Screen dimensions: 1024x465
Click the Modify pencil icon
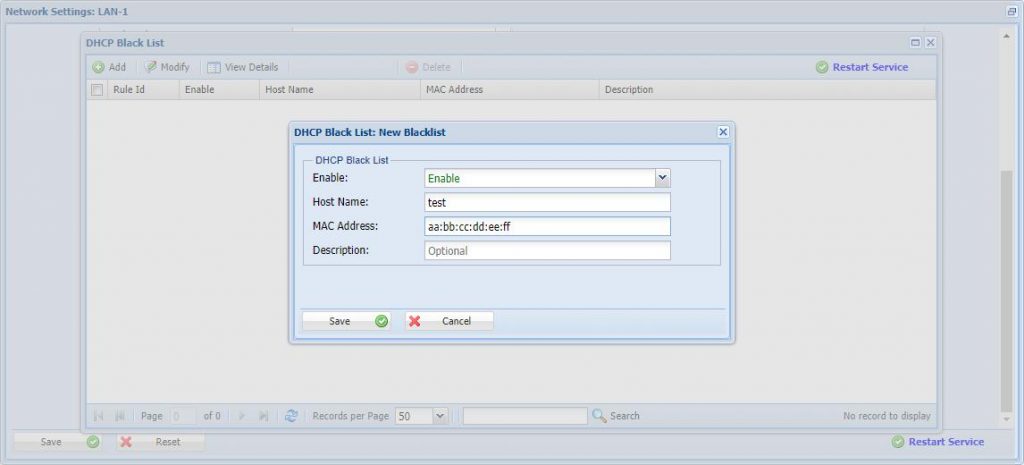pyautogui.click(x=151, y=67)
